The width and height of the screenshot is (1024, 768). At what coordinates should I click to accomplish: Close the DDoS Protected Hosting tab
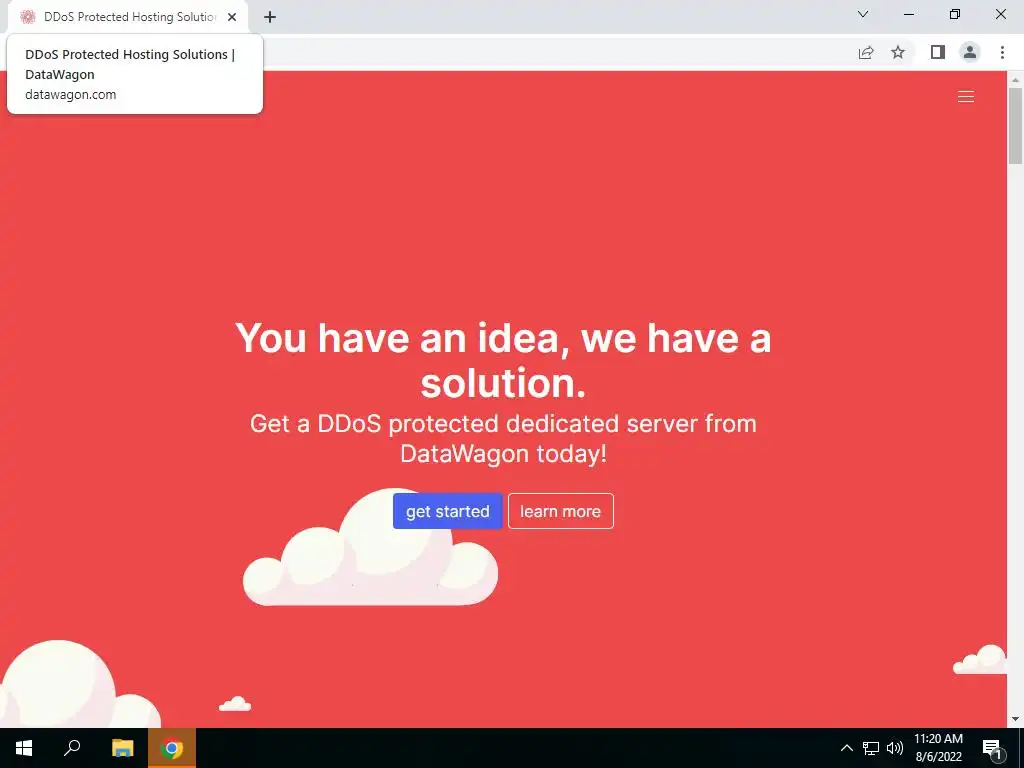(x=232, y=17)
